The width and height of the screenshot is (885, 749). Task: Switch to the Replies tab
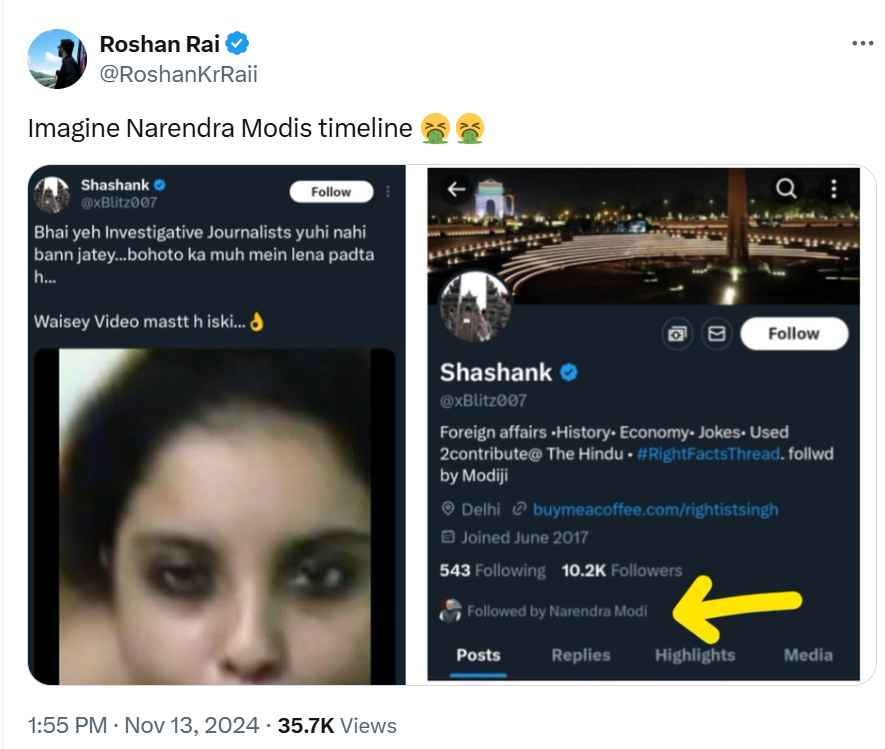(580, 655)
